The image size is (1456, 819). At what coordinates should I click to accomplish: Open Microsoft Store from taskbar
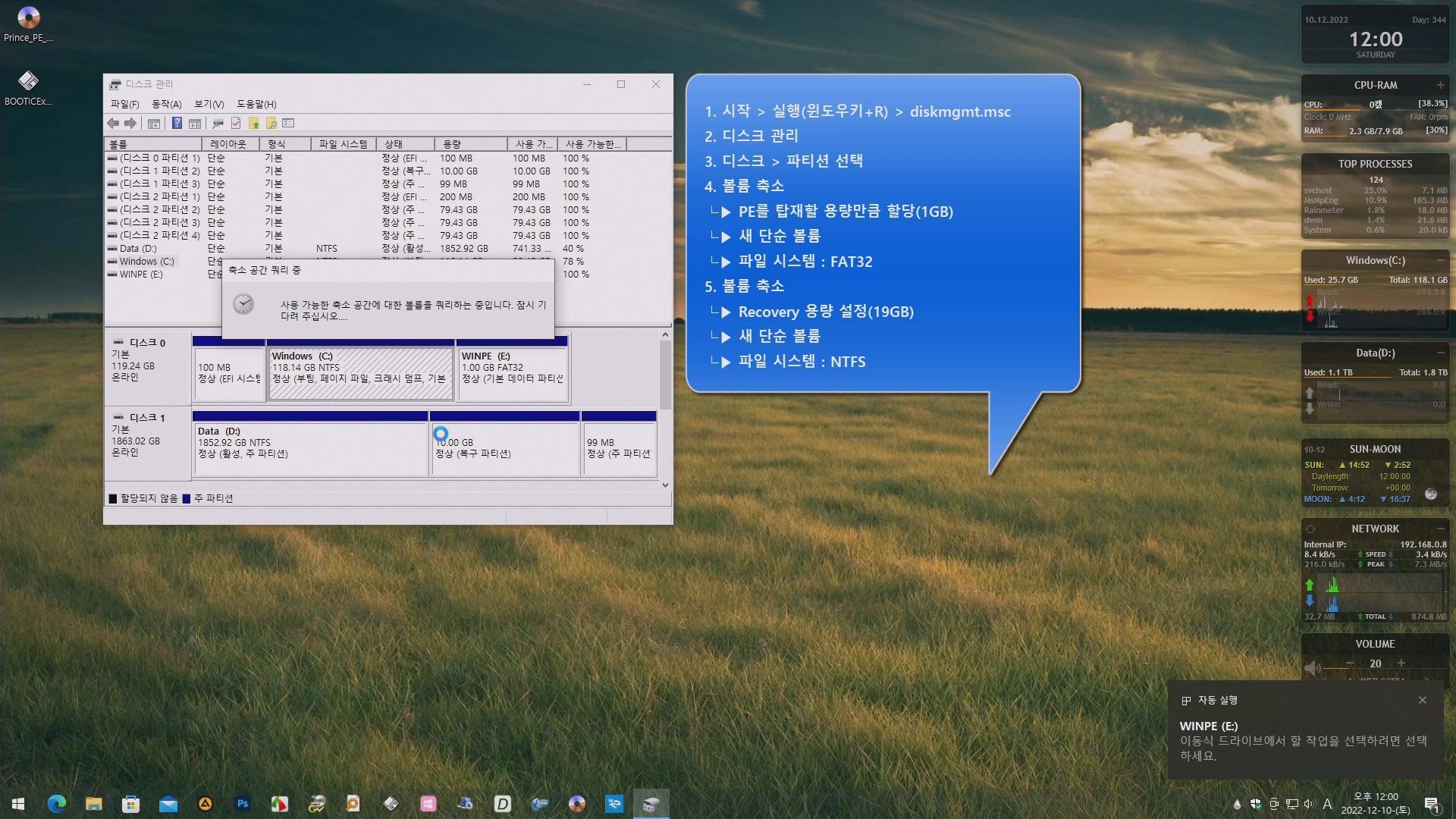pos(131,803)
